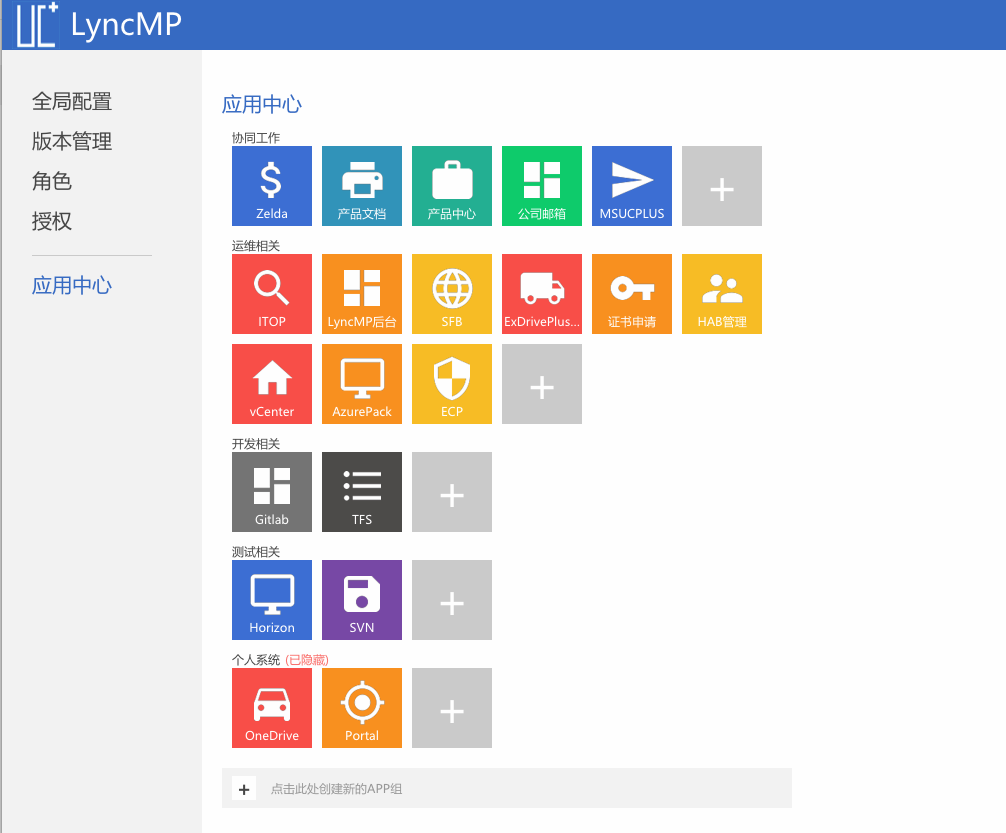Open the HAB管理 people tile
The height and width of the screenshot is (833, 1006).
click(722, 294)
